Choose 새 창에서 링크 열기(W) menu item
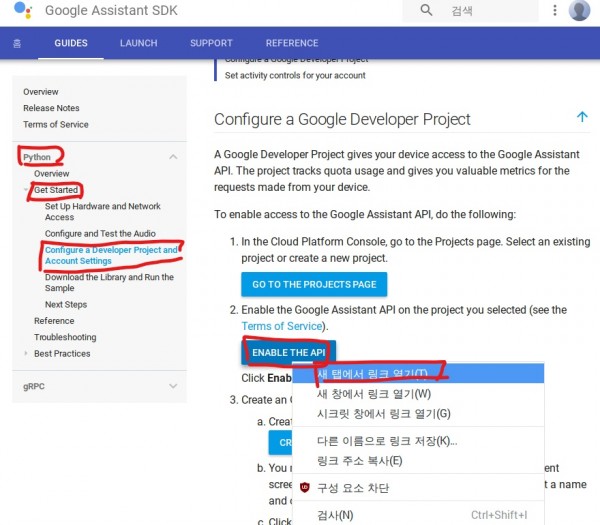 pyautogui.click(x=418, y=394)
